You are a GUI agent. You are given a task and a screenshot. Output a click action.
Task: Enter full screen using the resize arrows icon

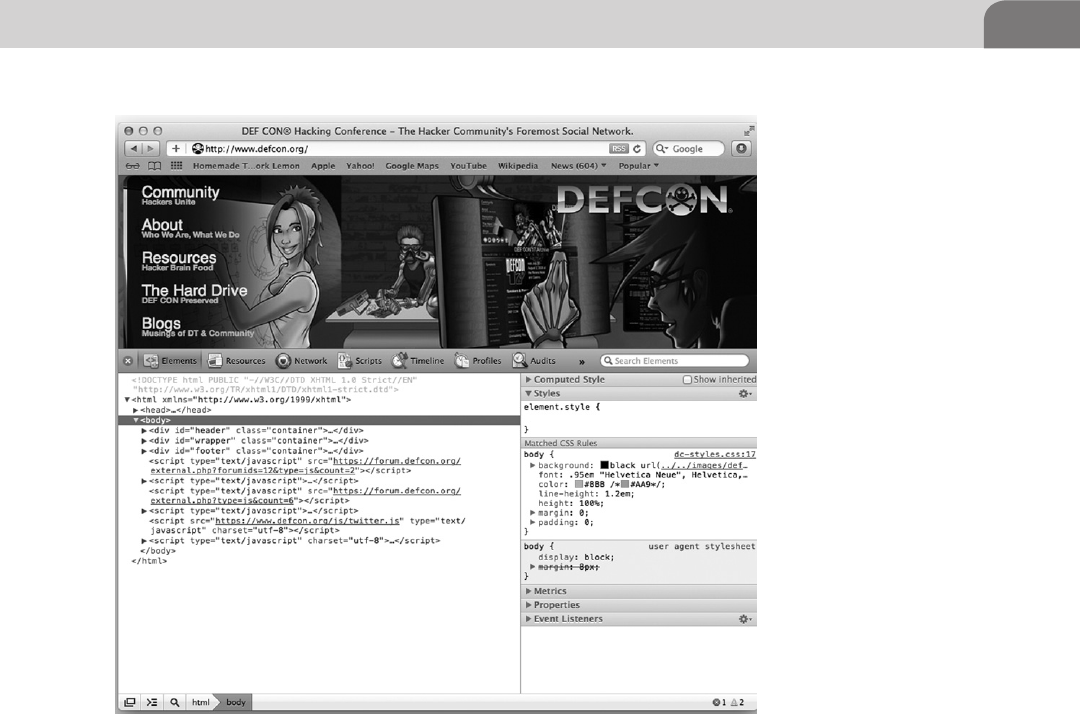coord(749,131)
